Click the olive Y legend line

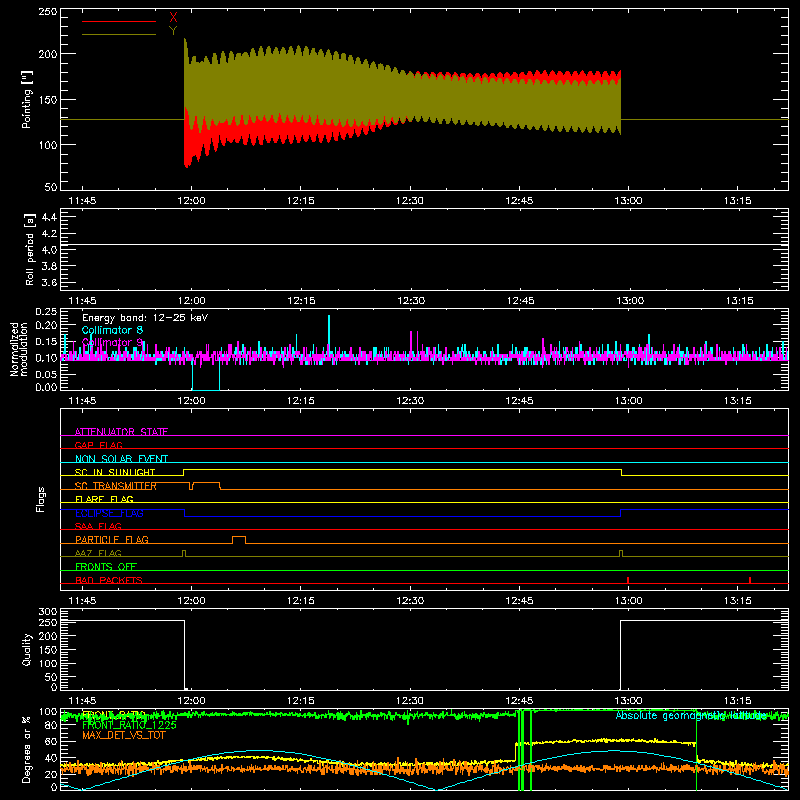[119, 34]
